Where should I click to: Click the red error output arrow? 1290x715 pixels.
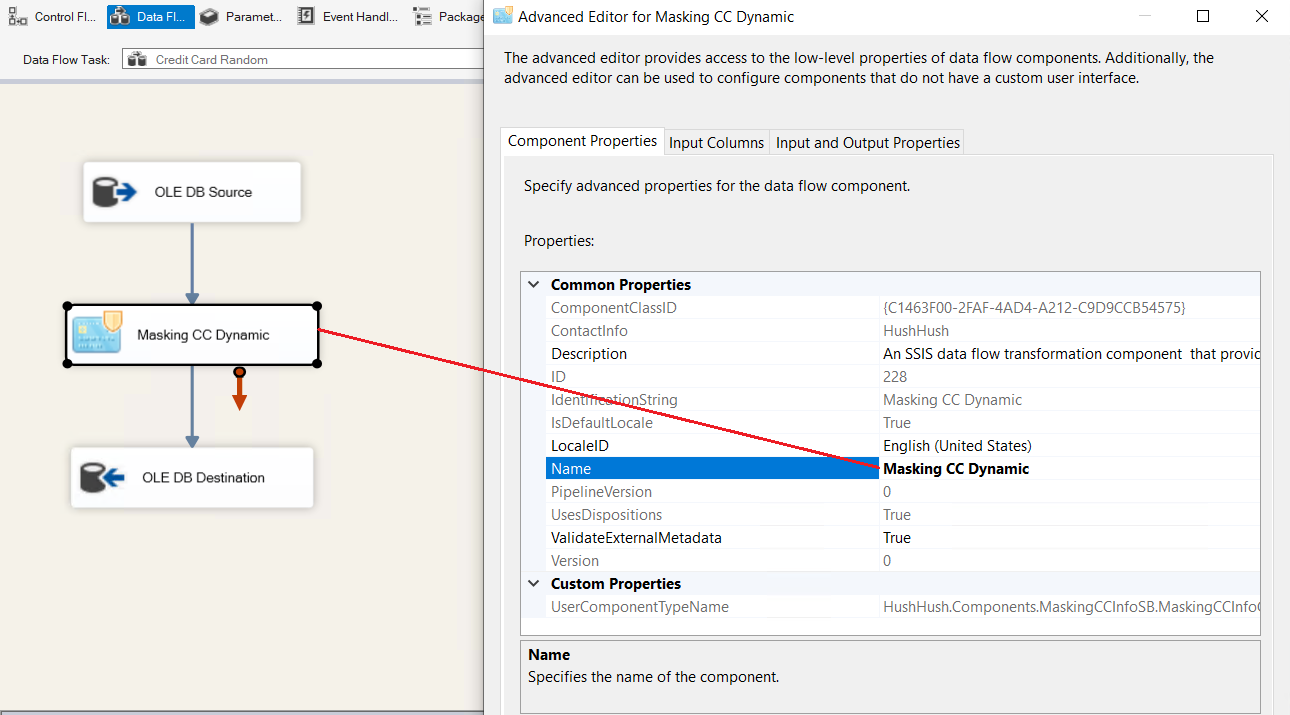tap(239, 391)
